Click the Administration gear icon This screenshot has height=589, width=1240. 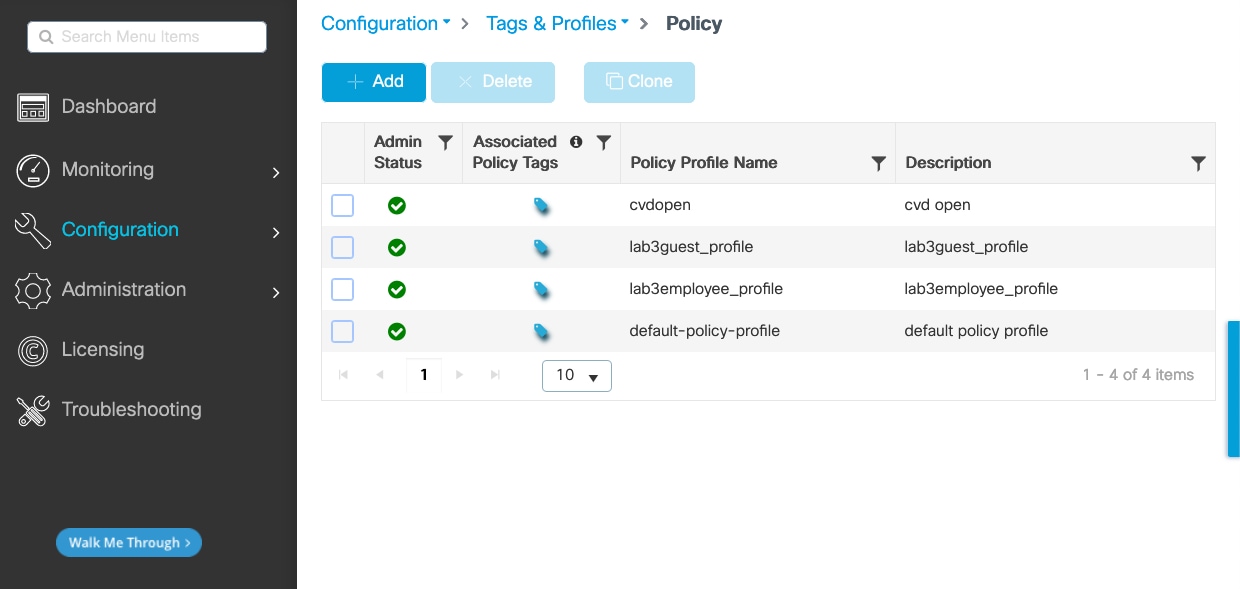(33, 290)
